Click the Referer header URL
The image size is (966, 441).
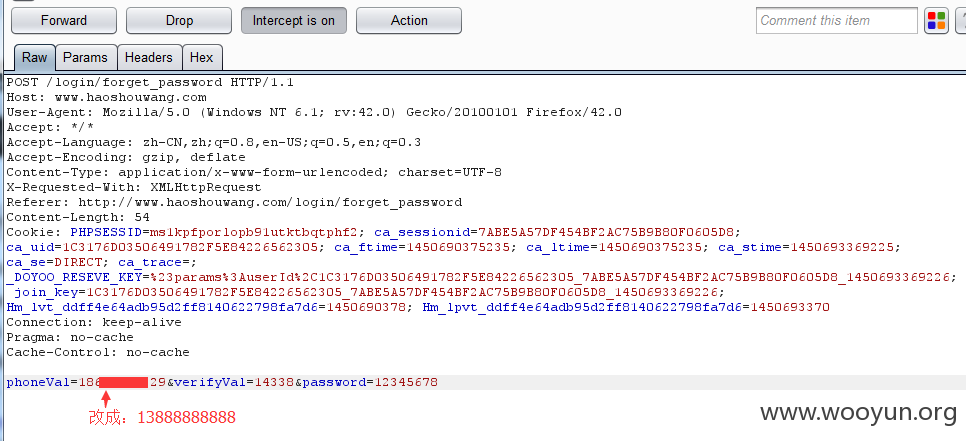270,203
